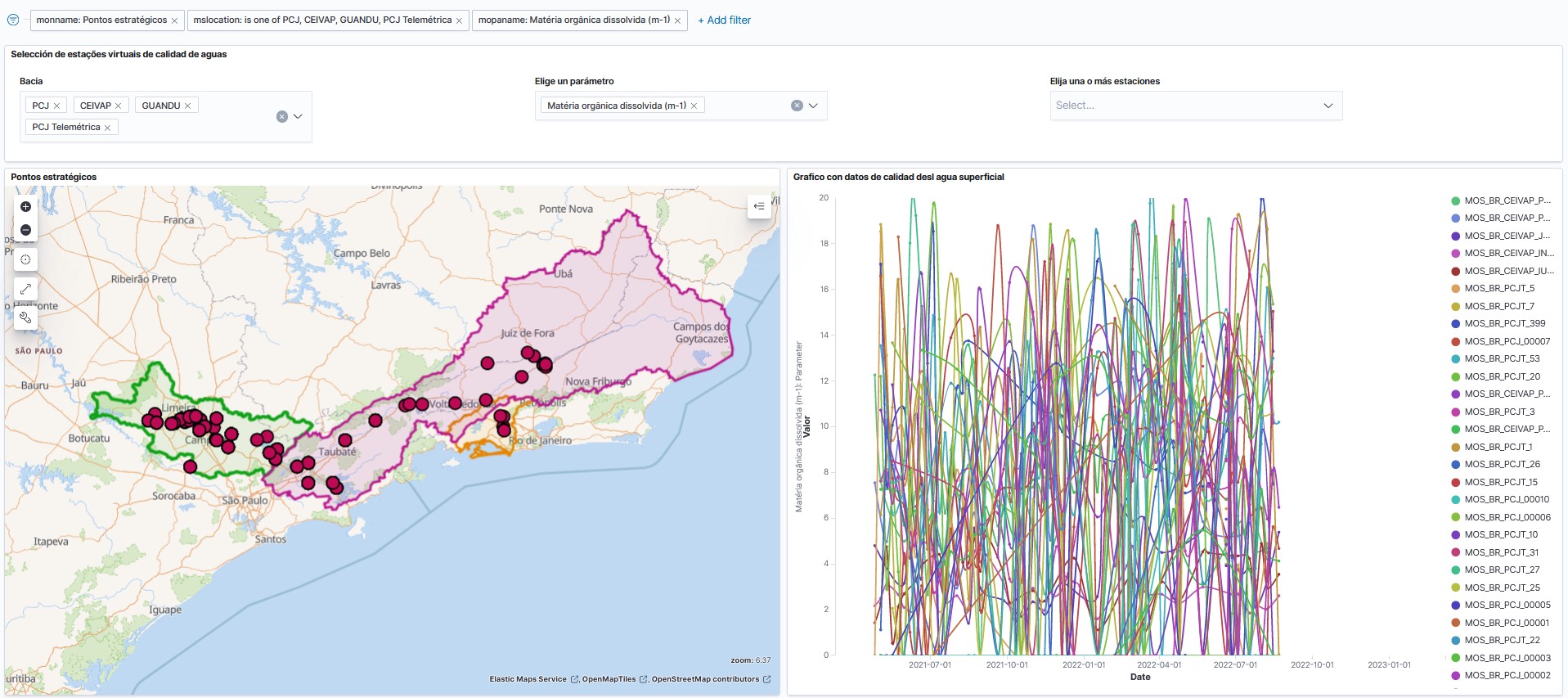Open the estaciones Select dropdown
1568x698 pixels.
[x=1195, y=106]
